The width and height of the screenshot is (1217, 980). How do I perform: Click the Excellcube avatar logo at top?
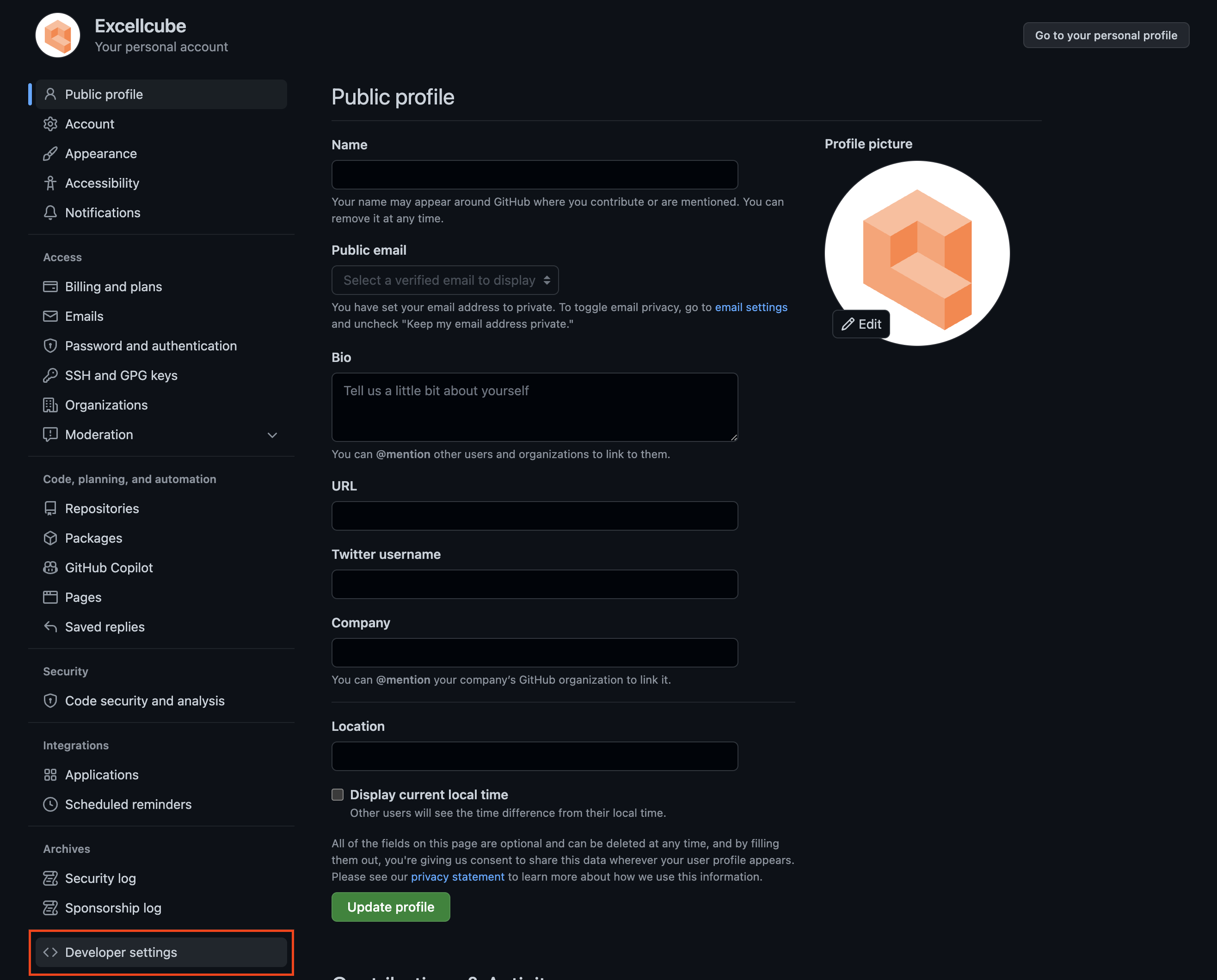pos(58,36)
